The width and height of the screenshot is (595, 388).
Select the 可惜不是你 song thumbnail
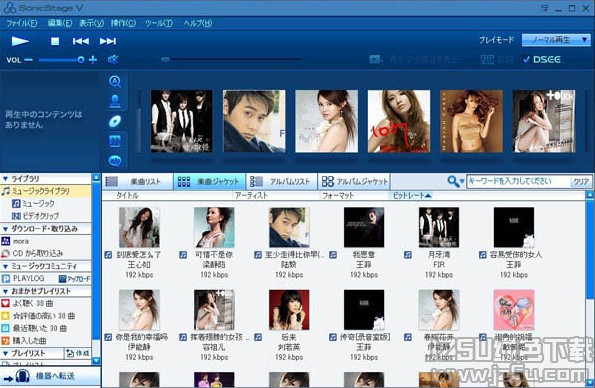214,227
